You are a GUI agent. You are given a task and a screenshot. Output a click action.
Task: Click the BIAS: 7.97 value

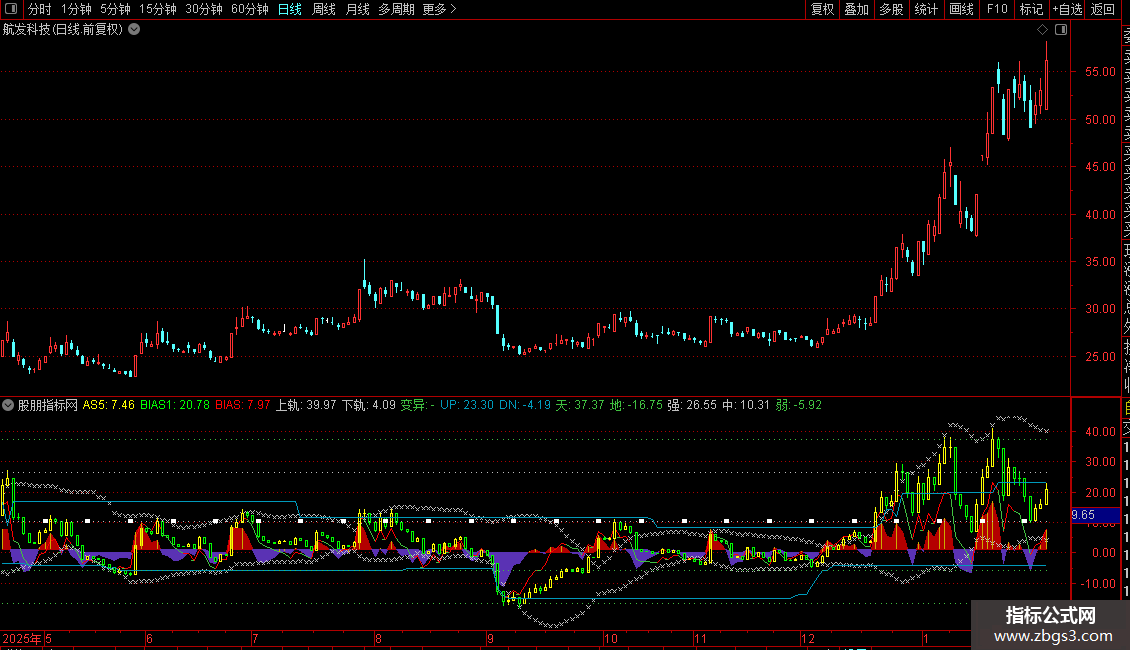click(x=243, y=405)
